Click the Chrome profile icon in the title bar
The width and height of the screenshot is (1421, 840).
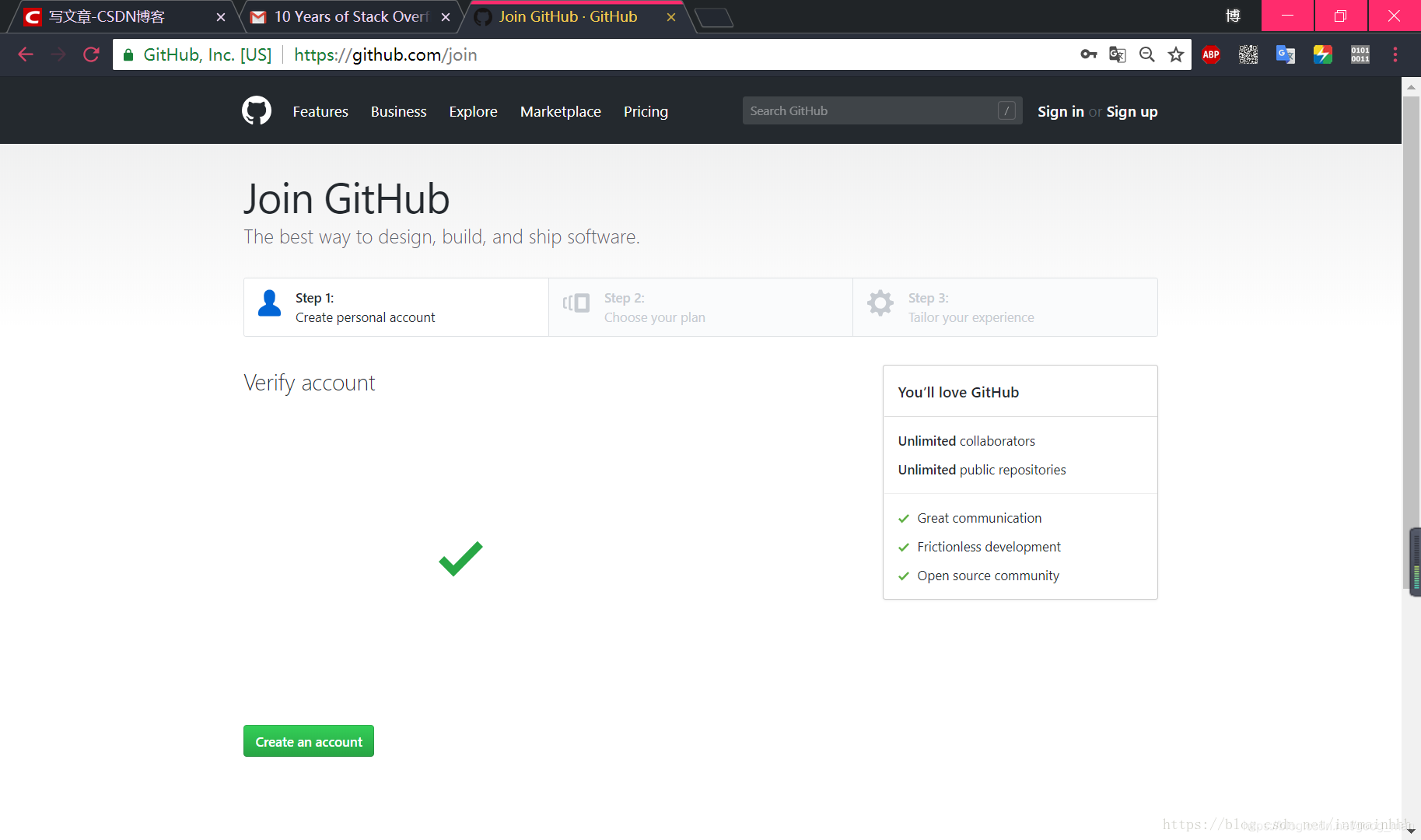pyautogui.click(x=1233, y=16)
